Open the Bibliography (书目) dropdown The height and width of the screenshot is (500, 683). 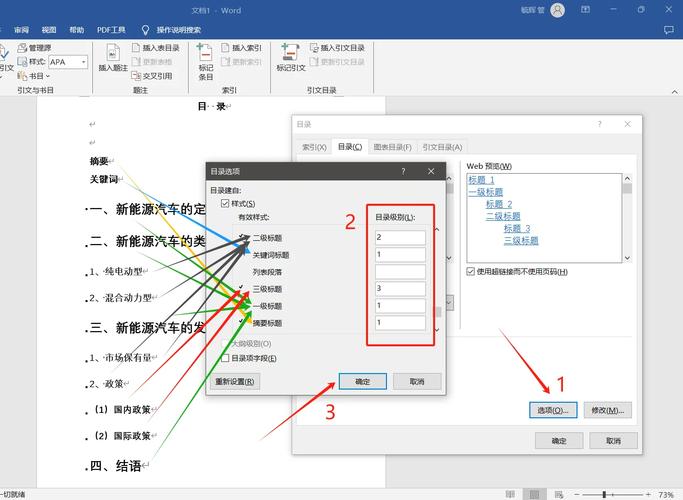coord(34,76)
